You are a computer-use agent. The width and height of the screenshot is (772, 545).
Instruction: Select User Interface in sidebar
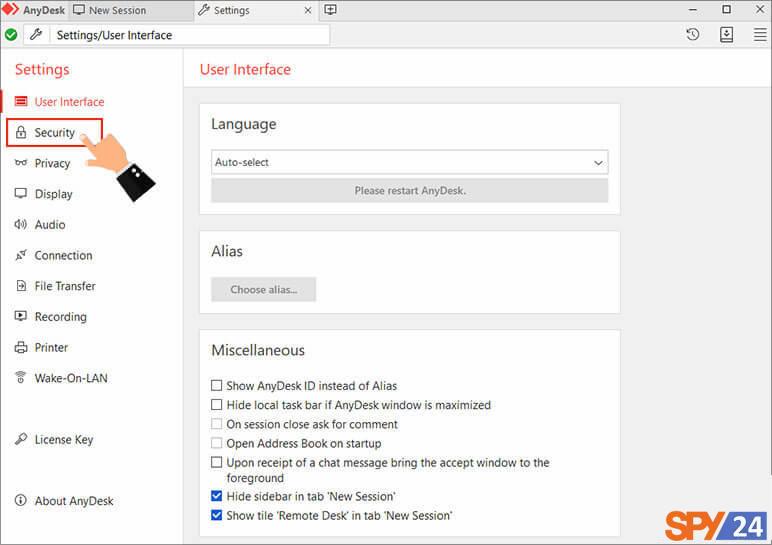click(69, 101)
